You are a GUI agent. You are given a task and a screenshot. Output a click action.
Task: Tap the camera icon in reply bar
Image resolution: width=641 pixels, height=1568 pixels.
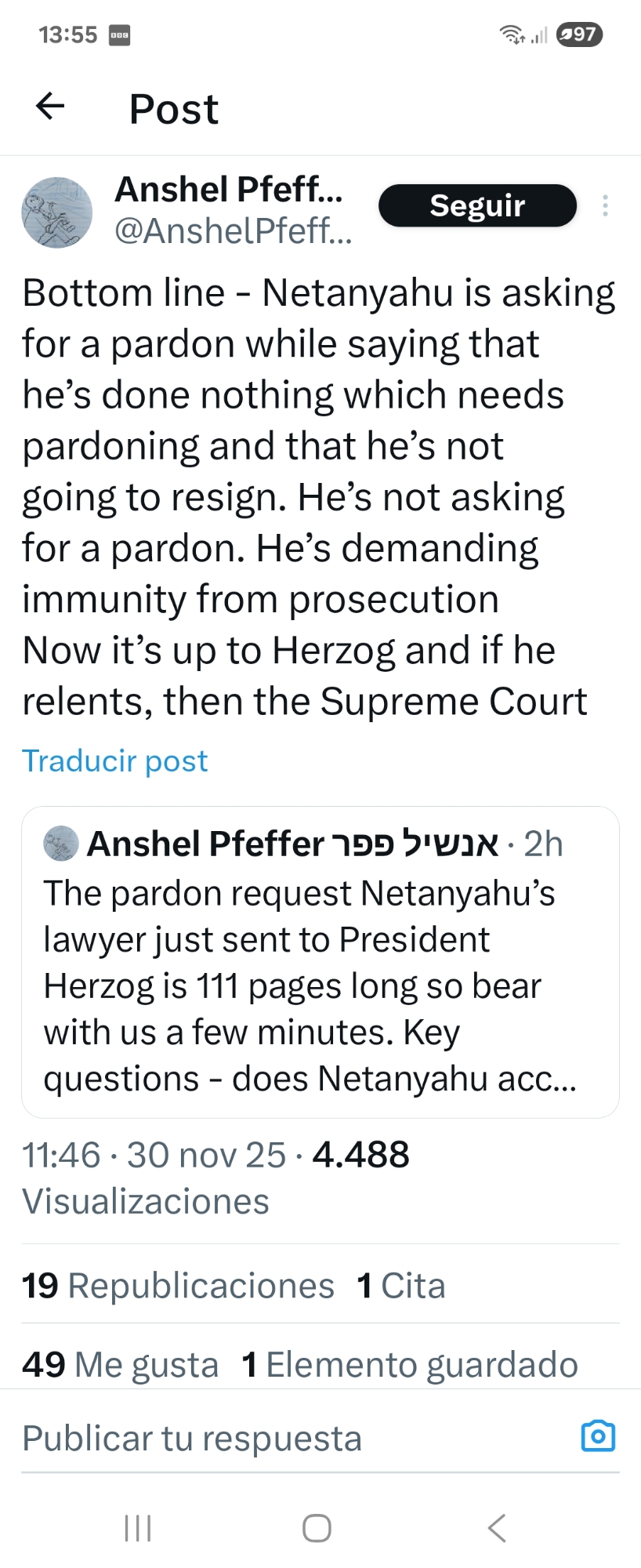(598, 1436)
